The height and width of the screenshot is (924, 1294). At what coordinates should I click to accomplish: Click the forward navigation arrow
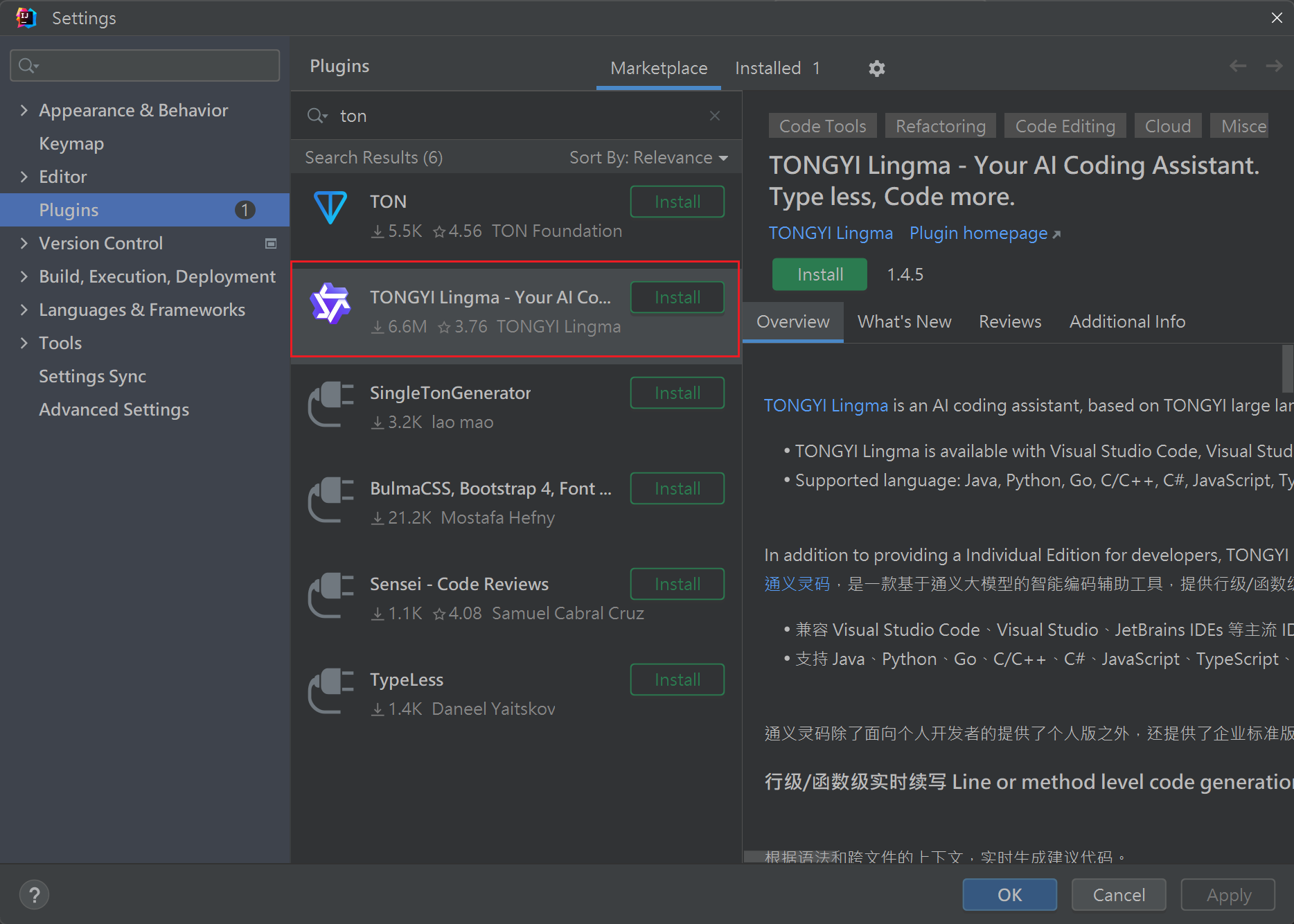[1274, 66]
